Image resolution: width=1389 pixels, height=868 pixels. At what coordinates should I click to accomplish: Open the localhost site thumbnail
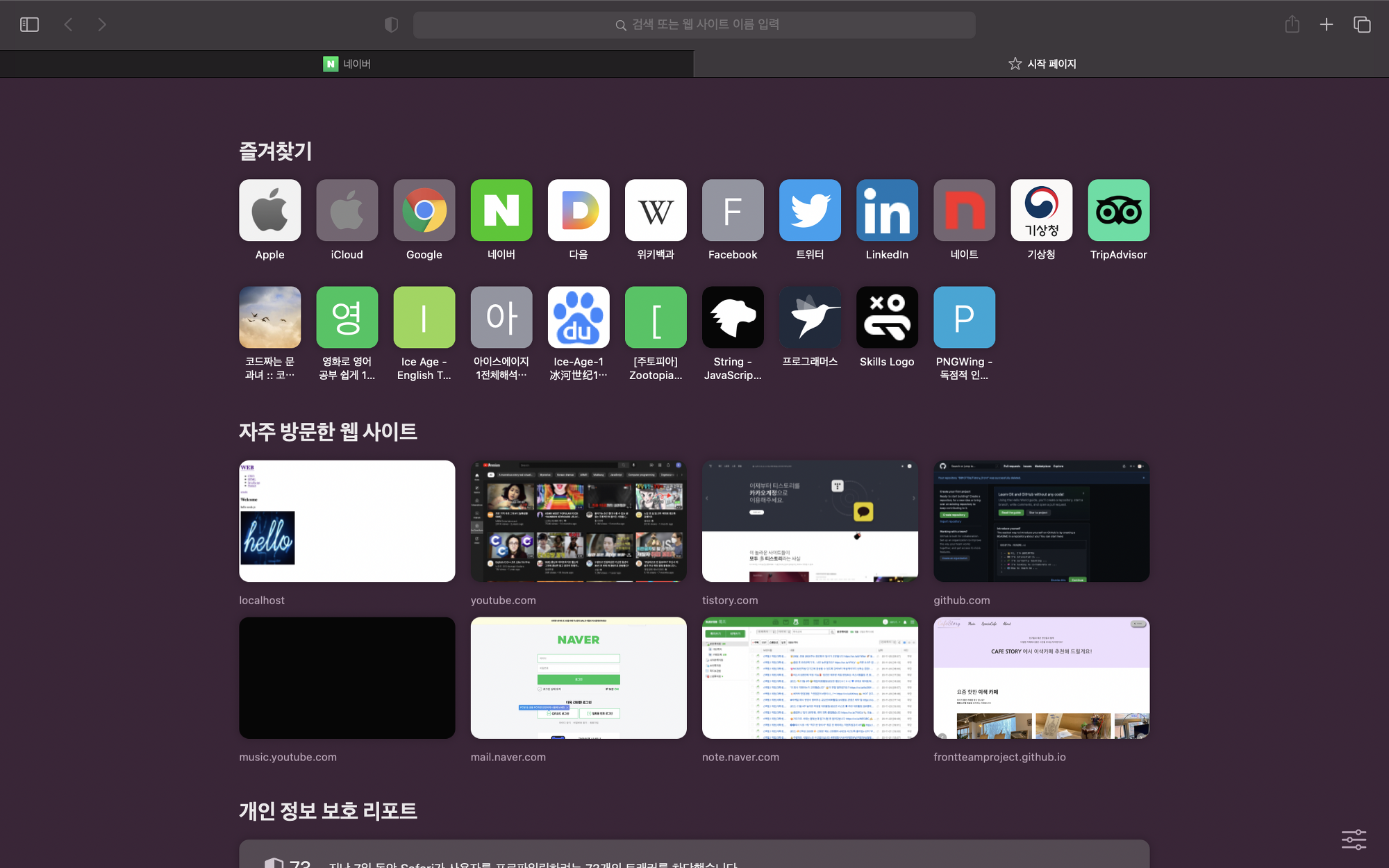point(347,521)
